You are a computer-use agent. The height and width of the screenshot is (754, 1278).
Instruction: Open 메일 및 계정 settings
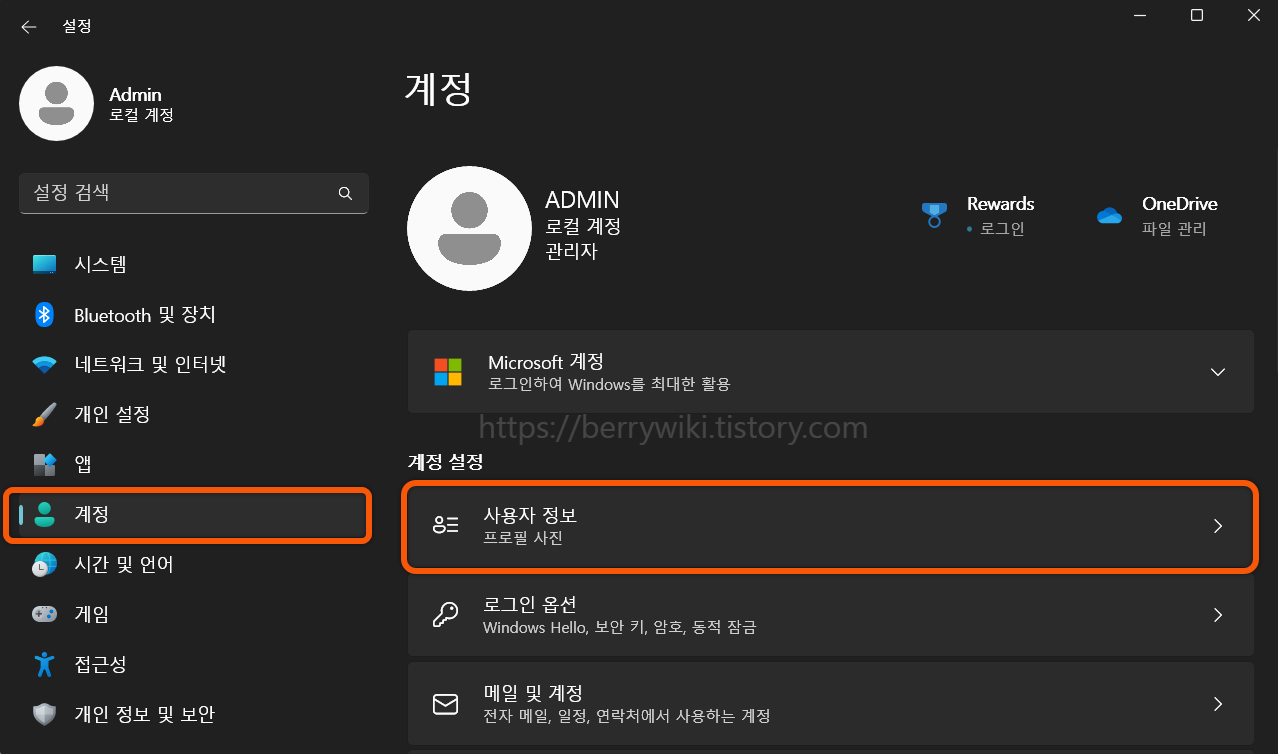[829, 703]
